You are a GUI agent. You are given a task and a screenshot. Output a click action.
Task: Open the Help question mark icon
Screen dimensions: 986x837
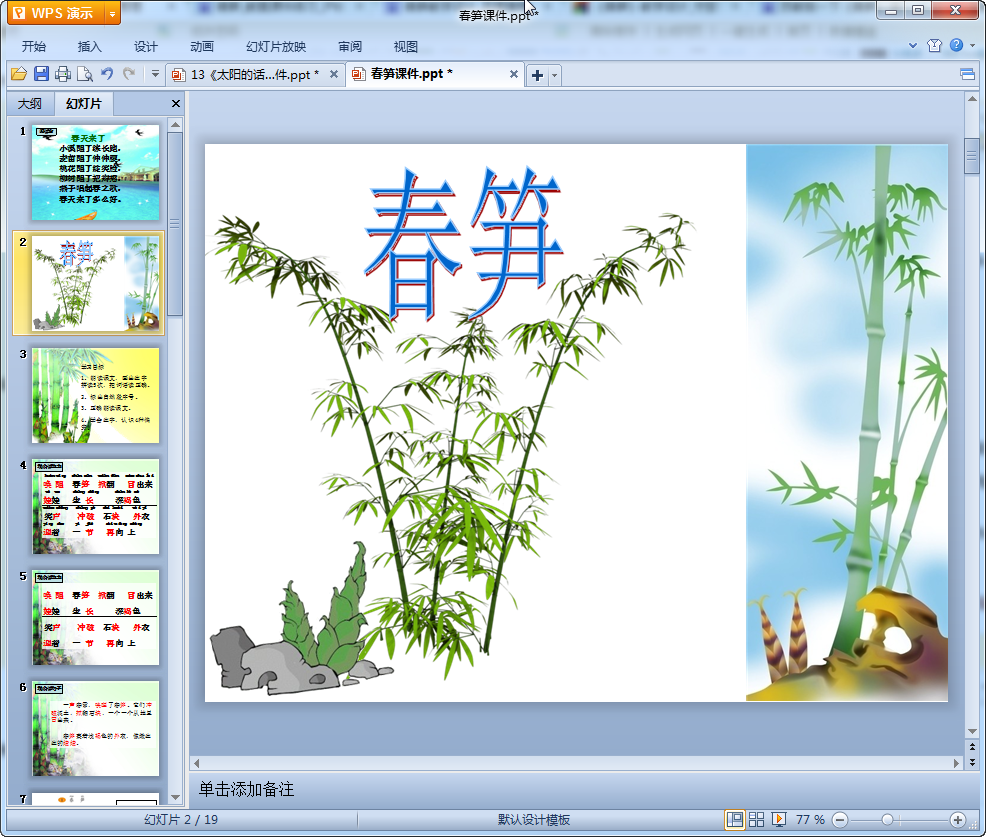[956, 45]
